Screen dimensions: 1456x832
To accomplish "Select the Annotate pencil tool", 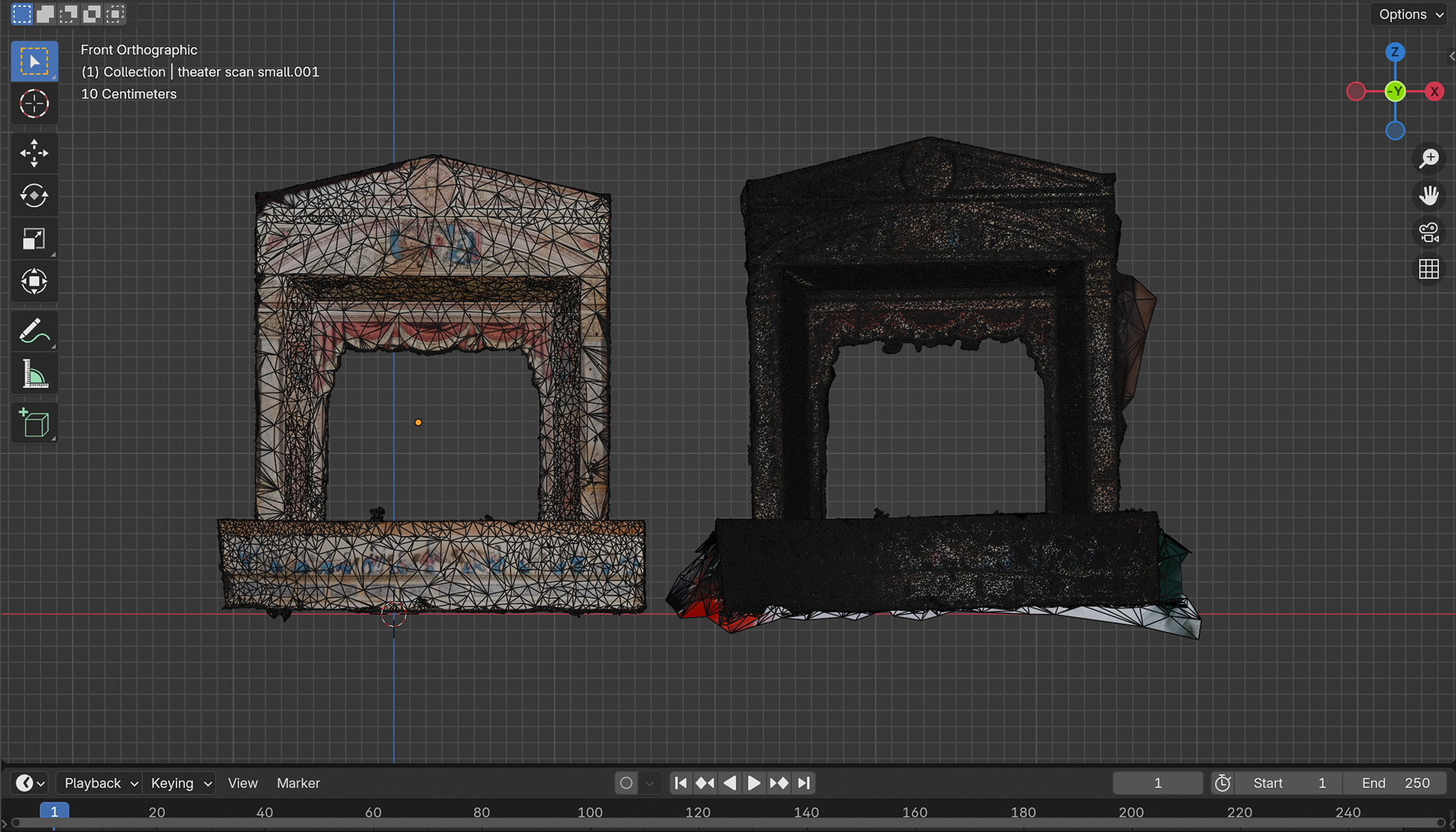I will pyautogui.click(x=34, y=331).
